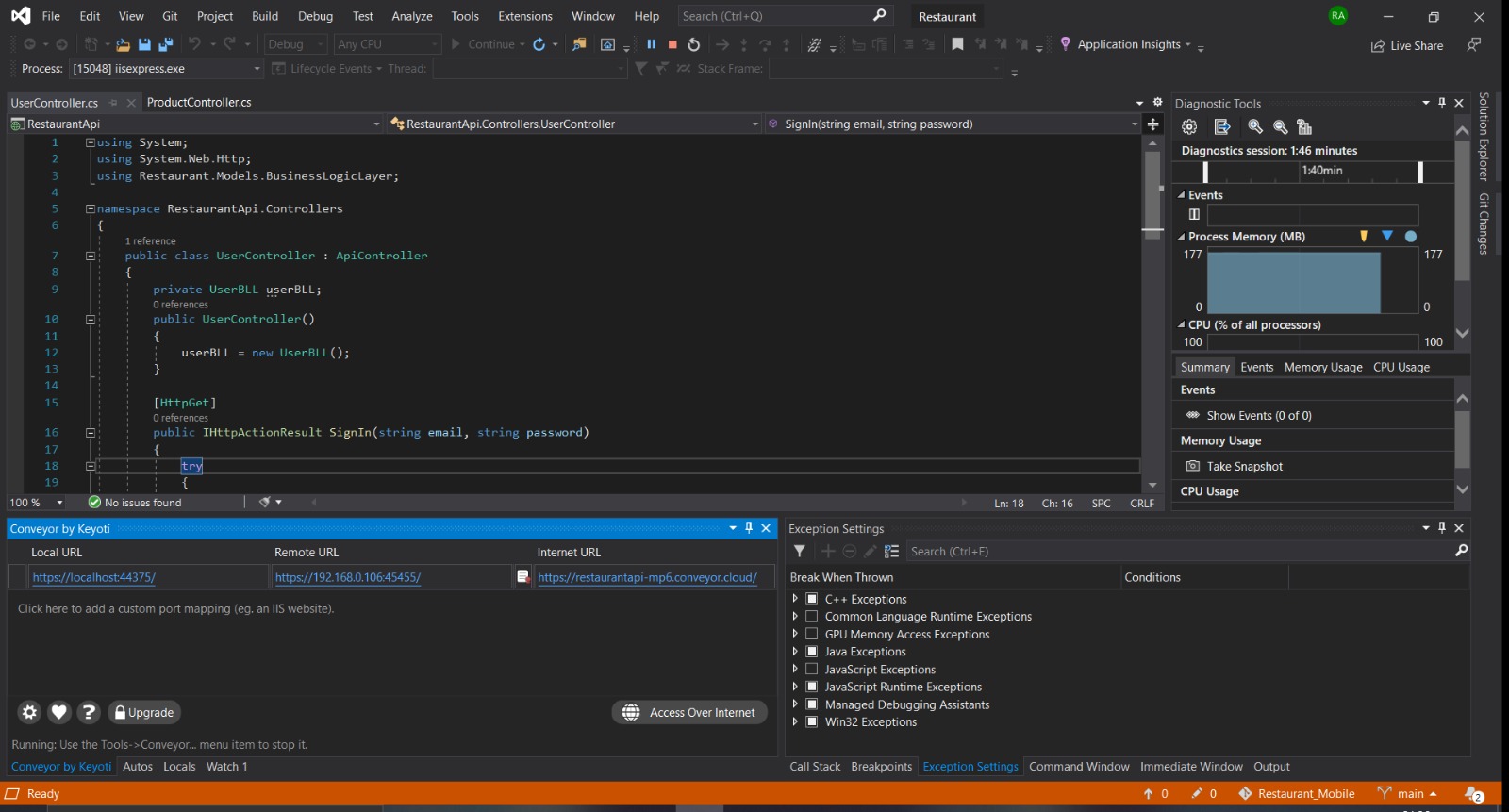1509x812 pixels.
Task: Expand the C++ Exceptions tree node
Action: [x=795, y=599]
